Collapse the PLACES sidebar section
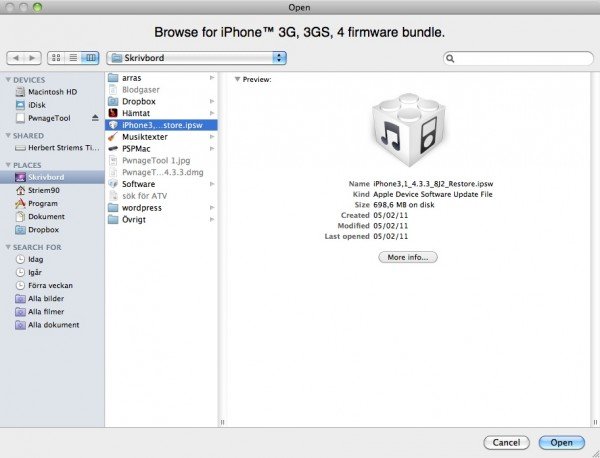This screenshot has width=600, height=458. [x=8, y=165]
